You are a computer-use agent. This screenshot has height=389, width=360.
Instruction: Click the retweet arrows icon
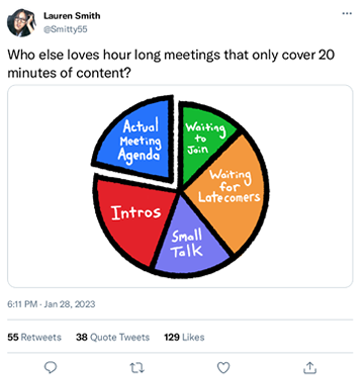[x=137, y=368]
